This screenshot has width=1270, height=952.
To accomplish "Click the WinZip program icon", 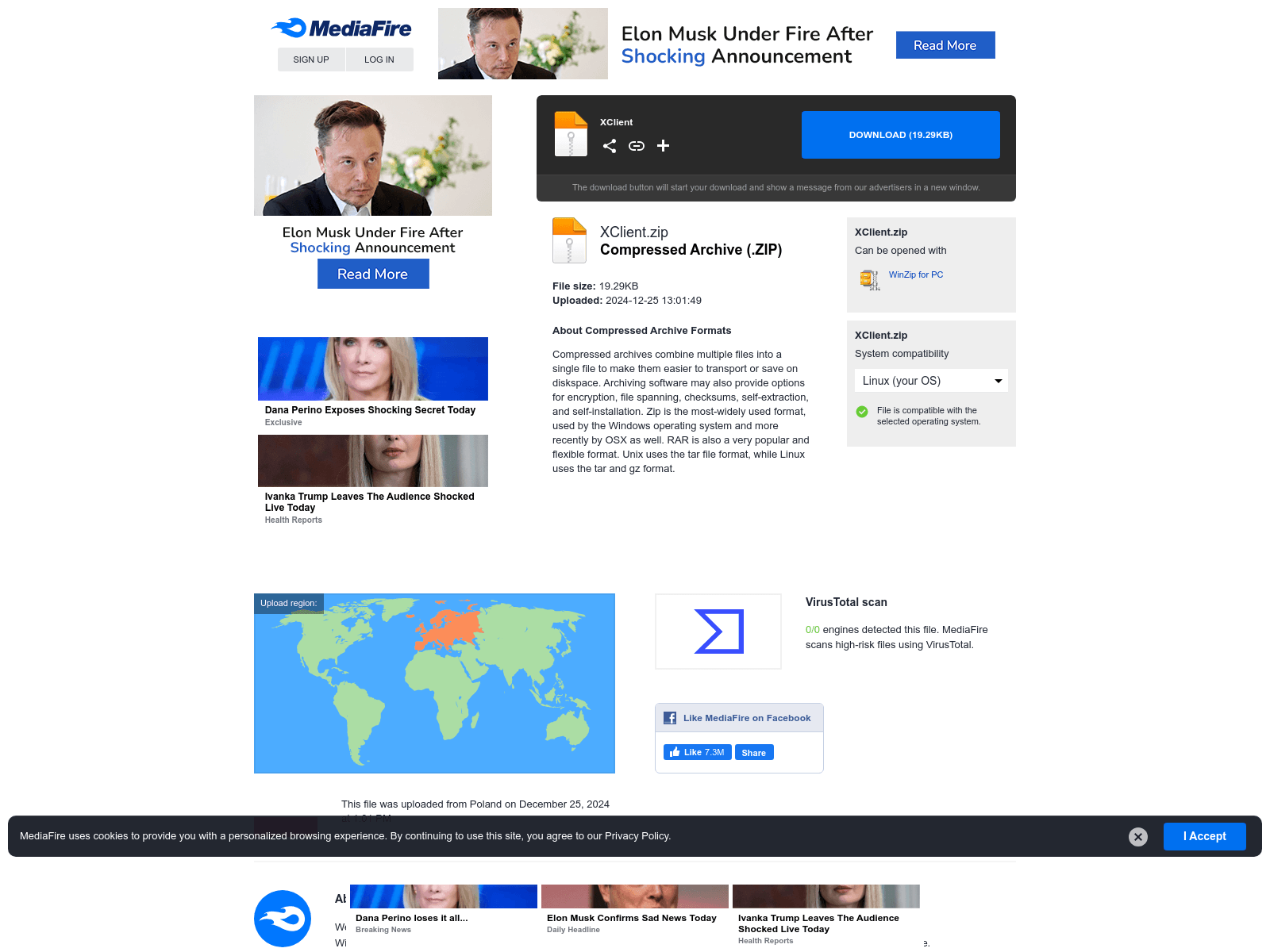I will click(869, 279).
